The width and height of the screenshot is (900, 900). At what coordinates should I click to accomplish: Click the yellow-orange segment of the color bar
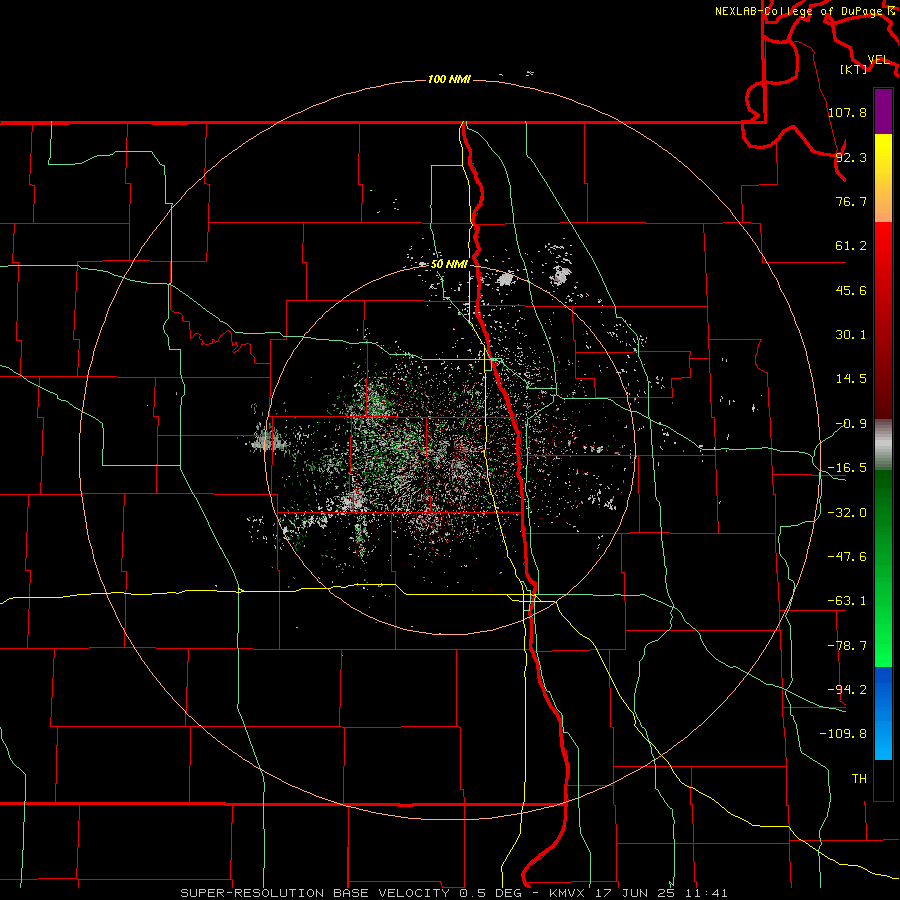pyautogui.click(x=883, y=178)
